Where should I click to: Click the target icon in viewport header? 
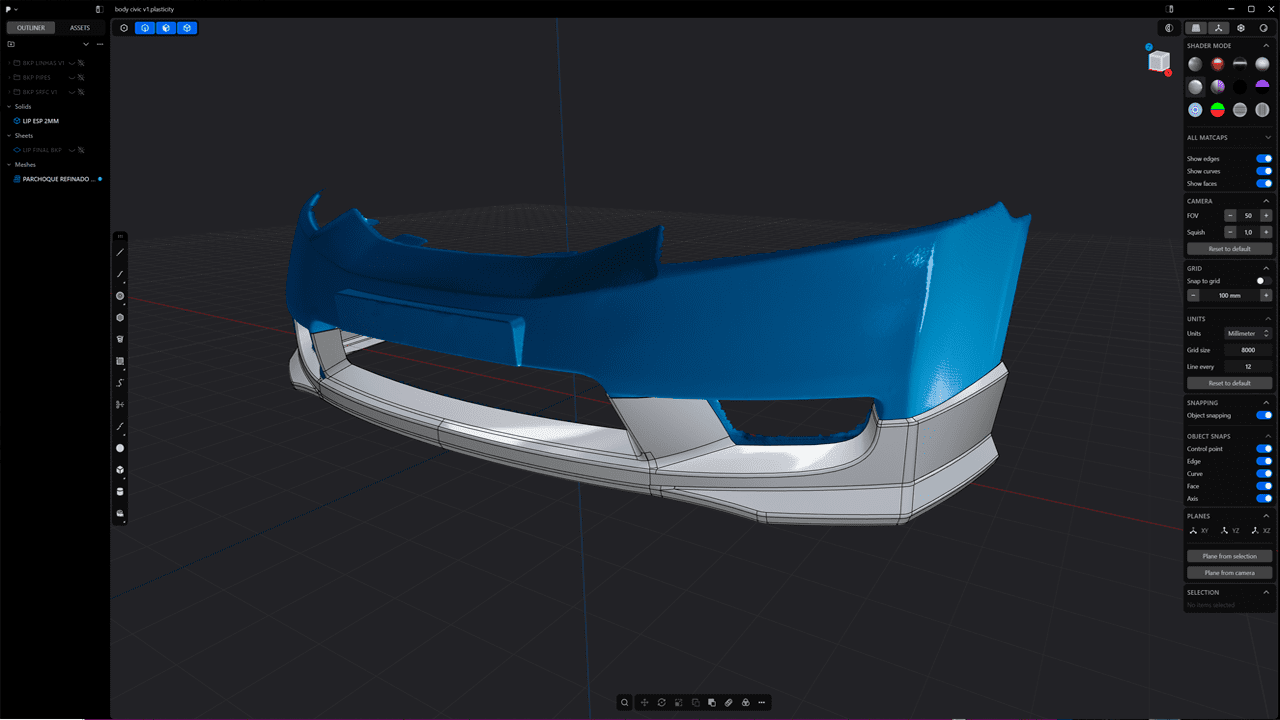tap(124, 28)
